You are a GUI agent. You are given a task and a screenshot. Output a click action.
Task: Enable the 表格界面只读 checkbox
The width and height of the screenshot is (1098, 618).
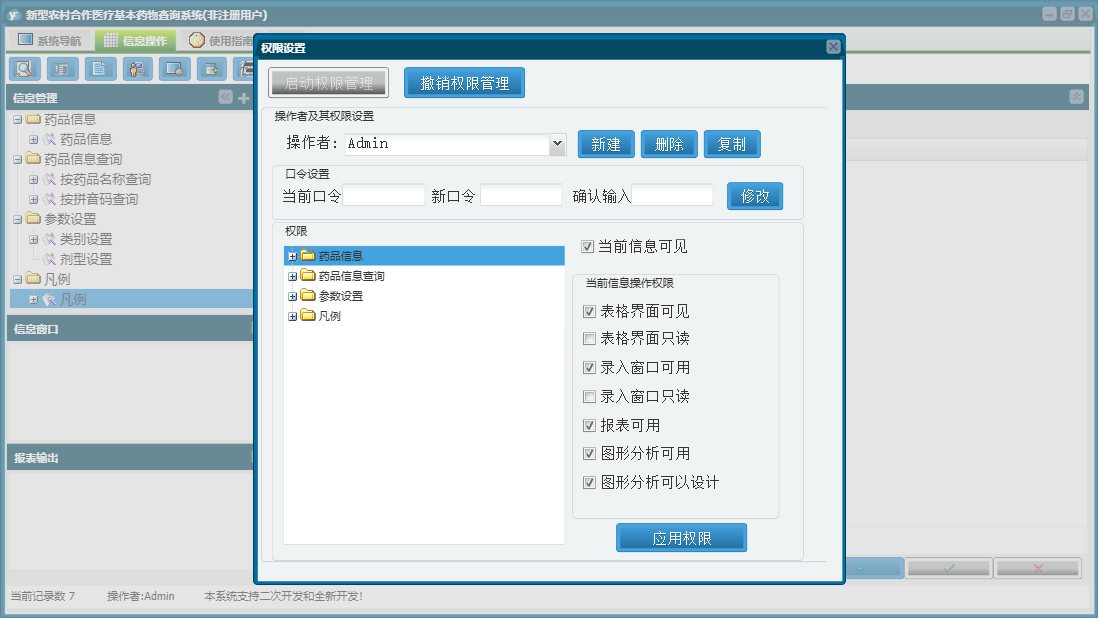coord(590,339)
